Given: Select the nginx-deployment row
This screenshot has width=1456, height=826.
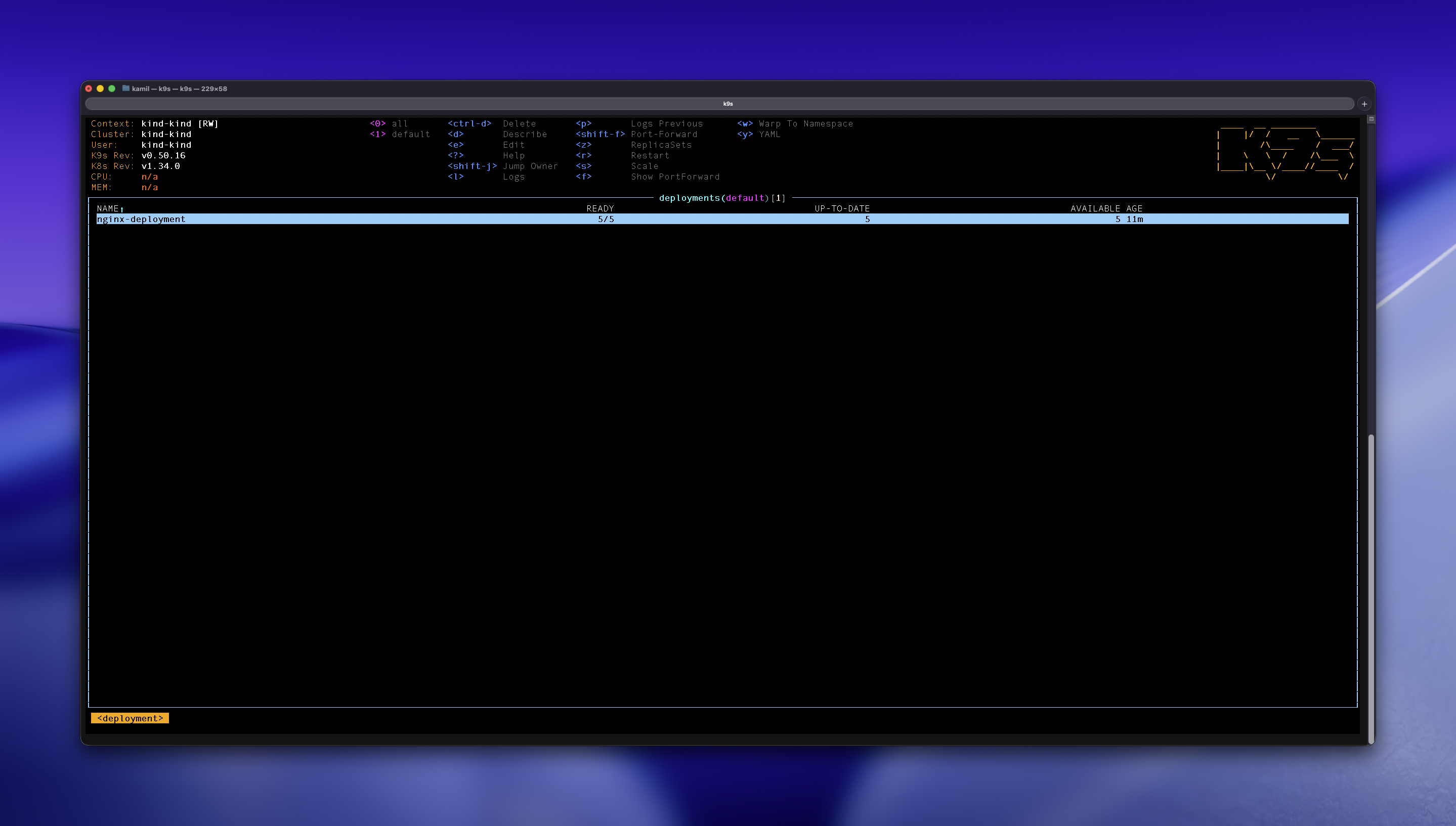Looking at the screenshot, I should click(722, 219).
